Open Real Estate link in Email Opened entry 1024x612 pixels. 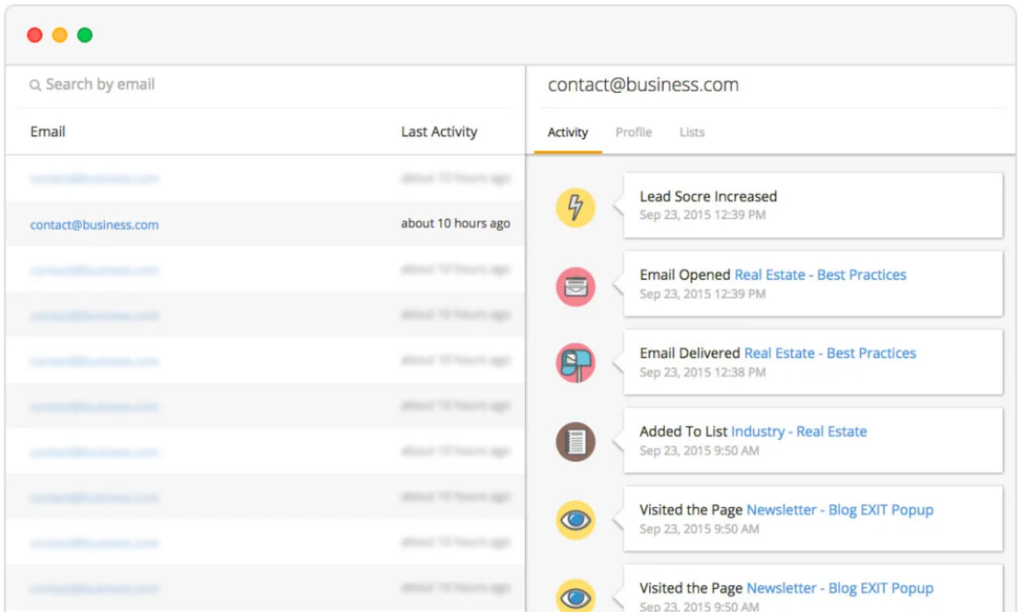(820, 275)
